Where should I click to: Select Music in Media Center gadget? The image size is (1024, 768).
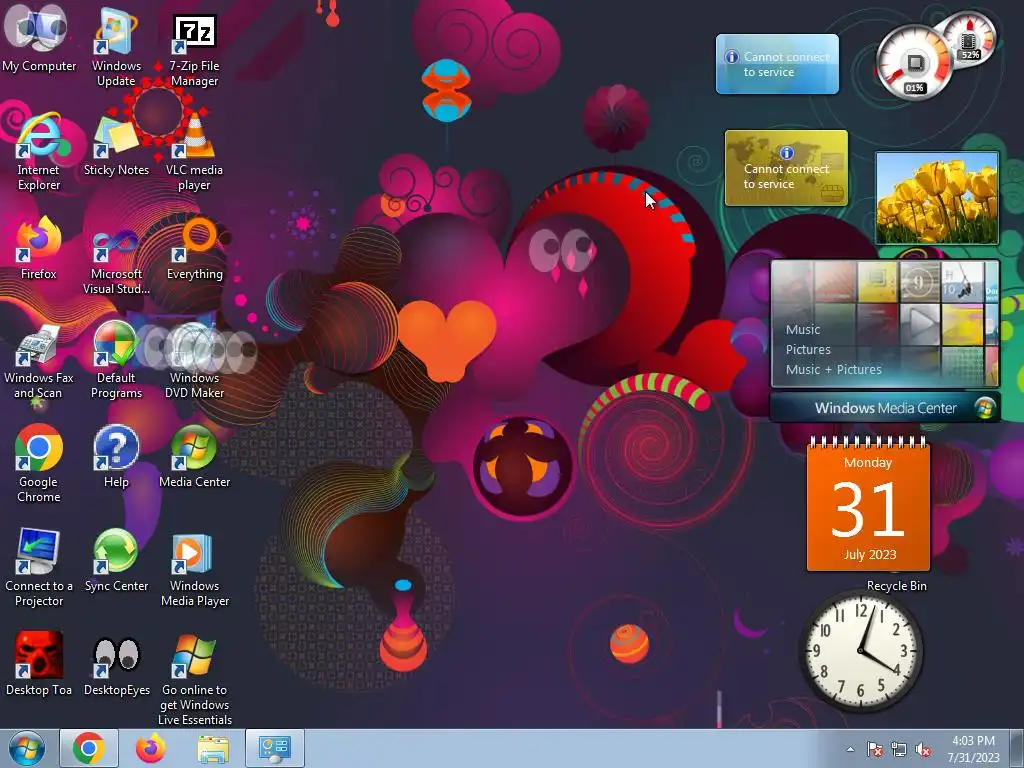803,330
